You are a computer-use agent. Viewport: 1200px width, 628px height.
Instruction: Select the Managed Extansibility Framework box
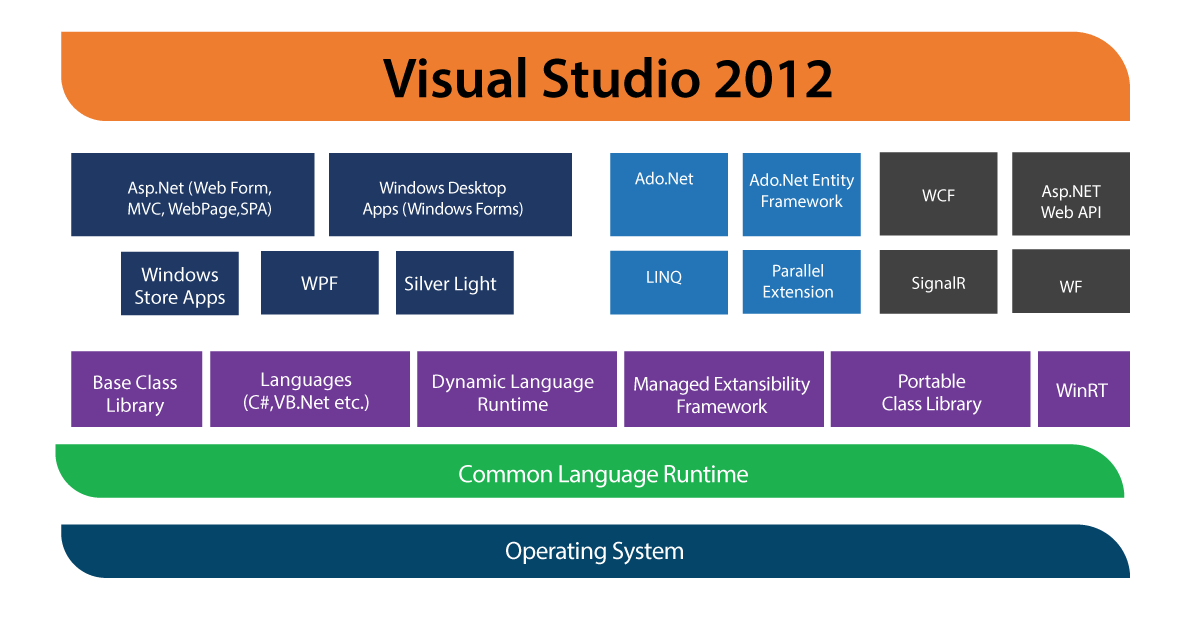(x=724, y=389)
